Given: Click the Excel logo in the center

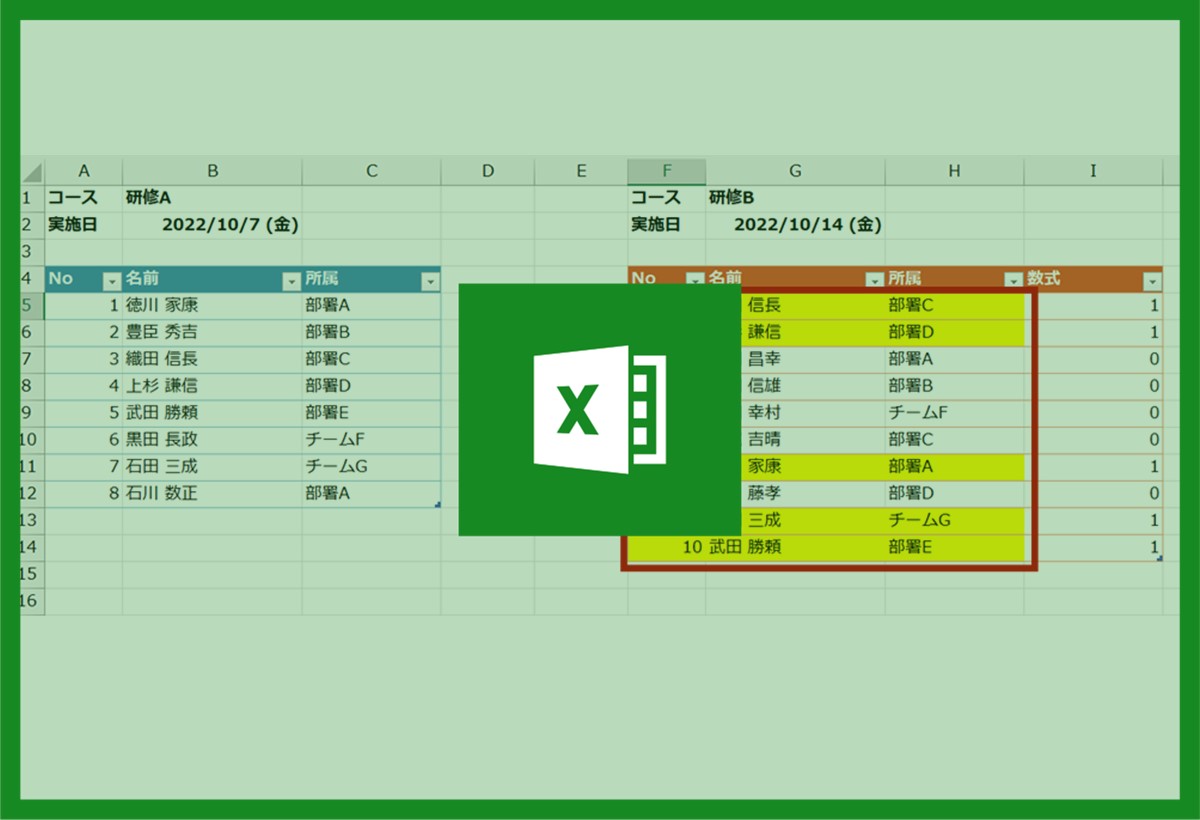Looking at the screenshot, I should [598, 409].
